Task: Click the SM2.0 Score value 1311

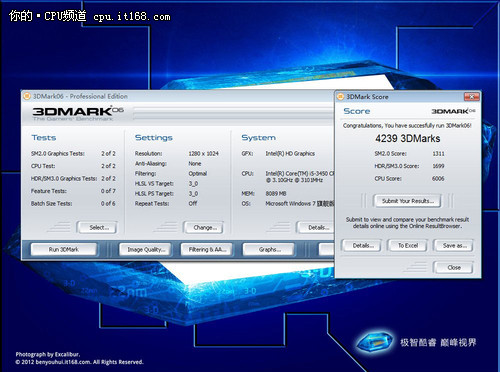Action: 438,154
